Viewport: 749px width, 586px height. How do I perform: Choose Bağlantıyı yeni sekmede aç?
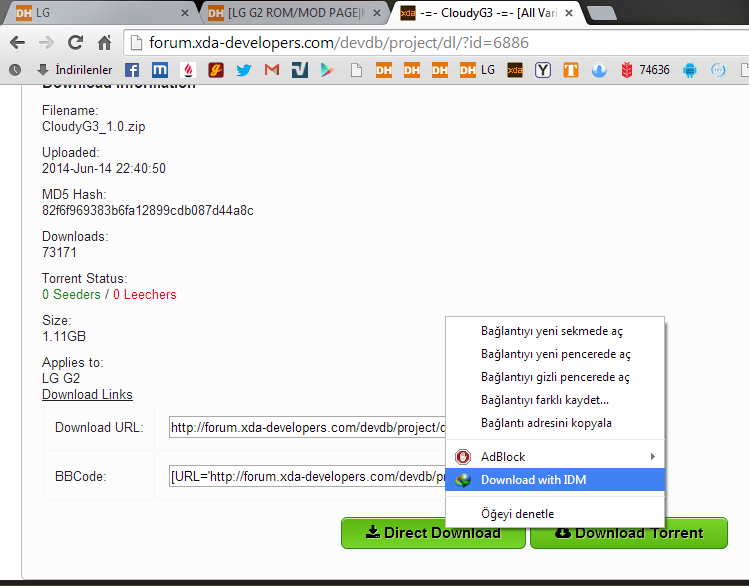click(x=555, y=331)
